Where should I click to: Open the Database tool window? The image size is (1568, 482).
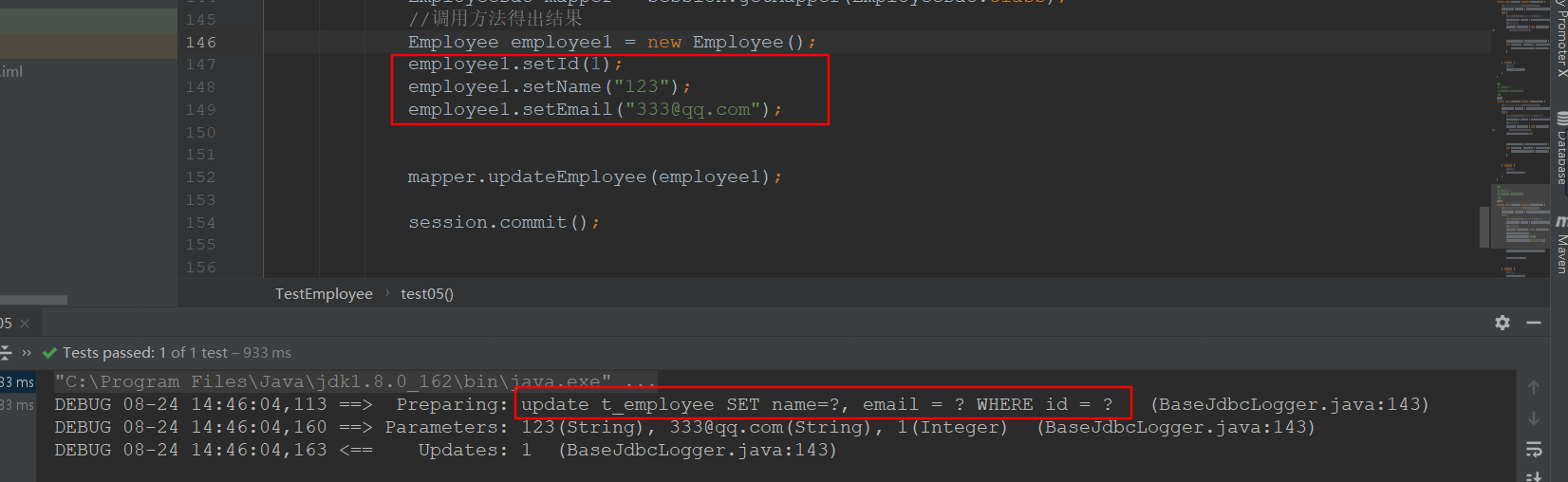coord(1561,149)
